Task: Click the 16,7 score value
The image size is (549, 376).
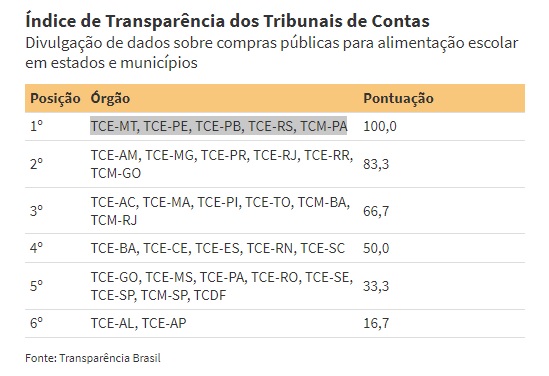Action: point(376,323)
